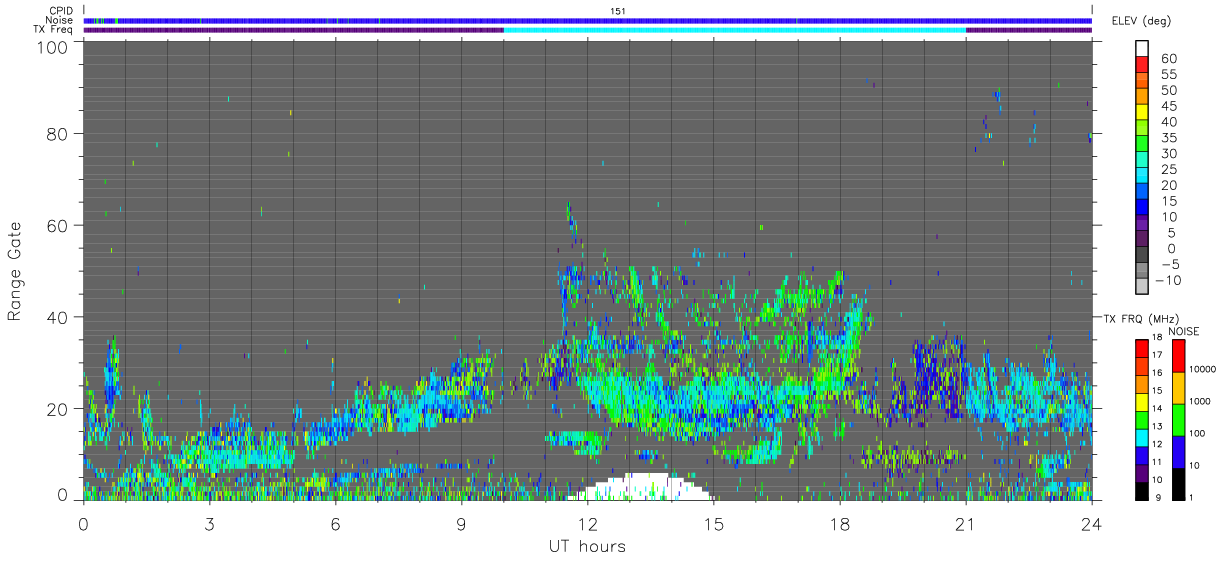Click the 17 label on TX FRQ legend
This screenshot has width=1228, height=567.
pyautogui.click(x=1159, y=355)
